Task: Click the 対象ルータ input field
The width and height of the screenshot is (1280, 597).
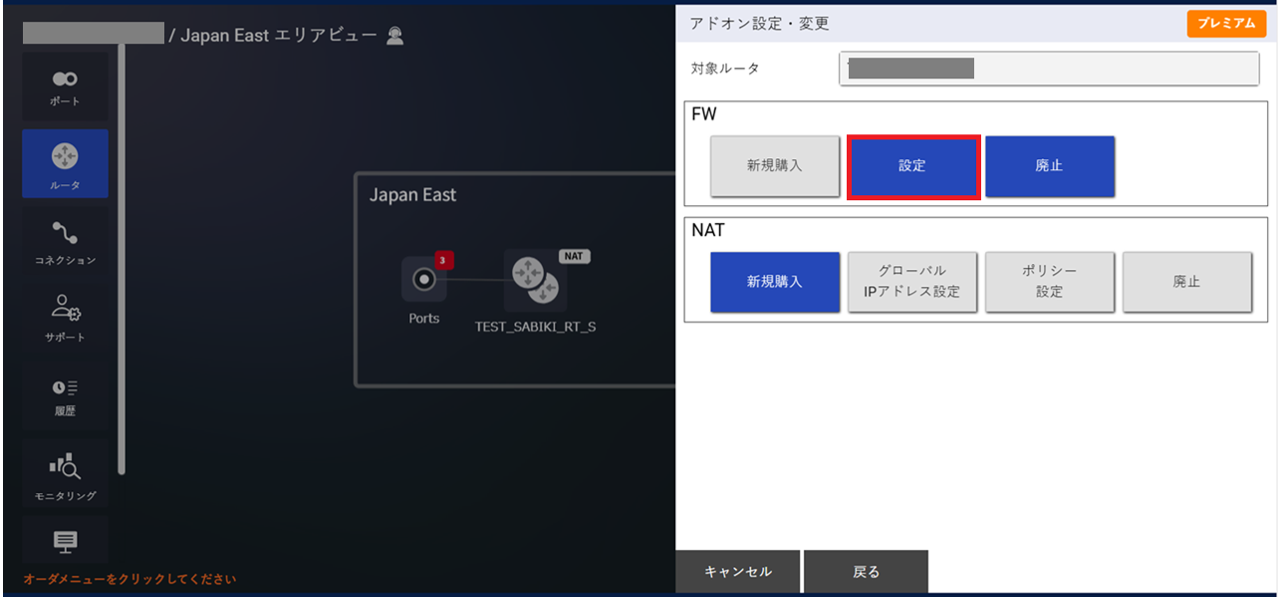Action: [x=1048, y=68]
